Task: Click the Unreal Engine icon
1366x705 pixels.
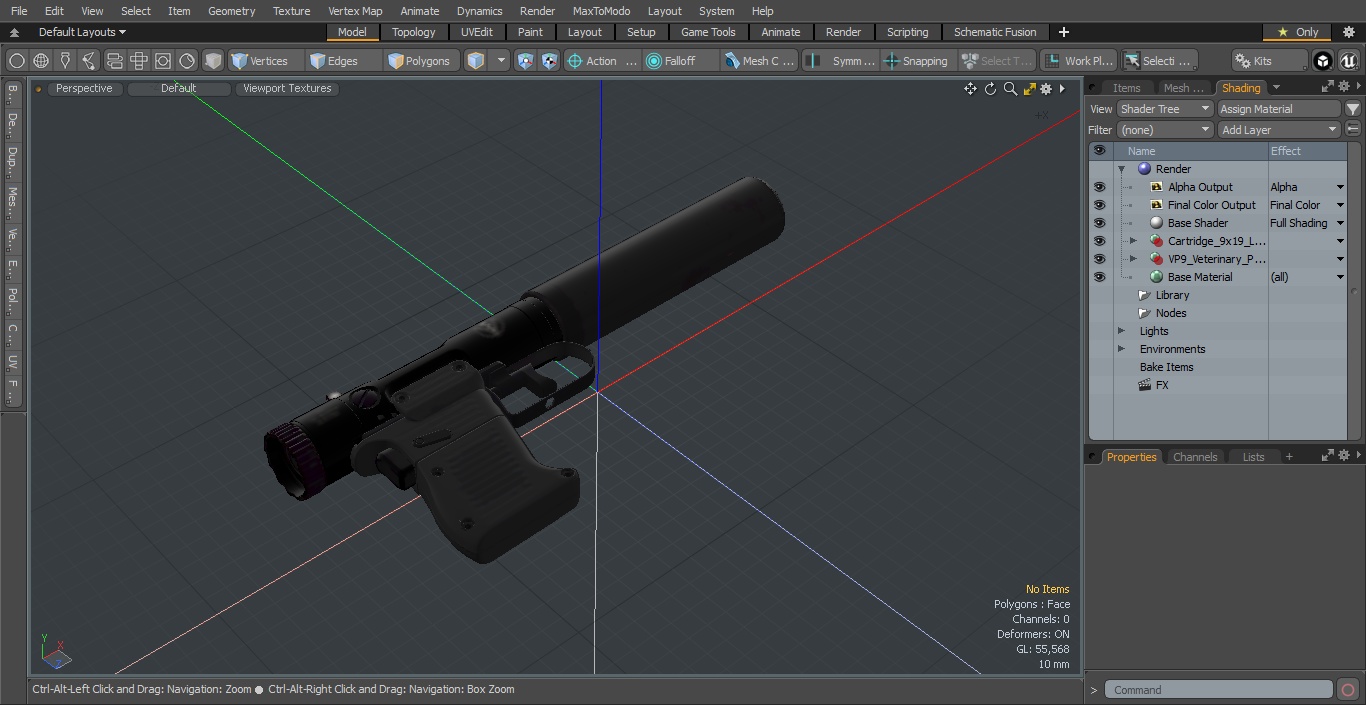Action: click(x=1348, y=61)
